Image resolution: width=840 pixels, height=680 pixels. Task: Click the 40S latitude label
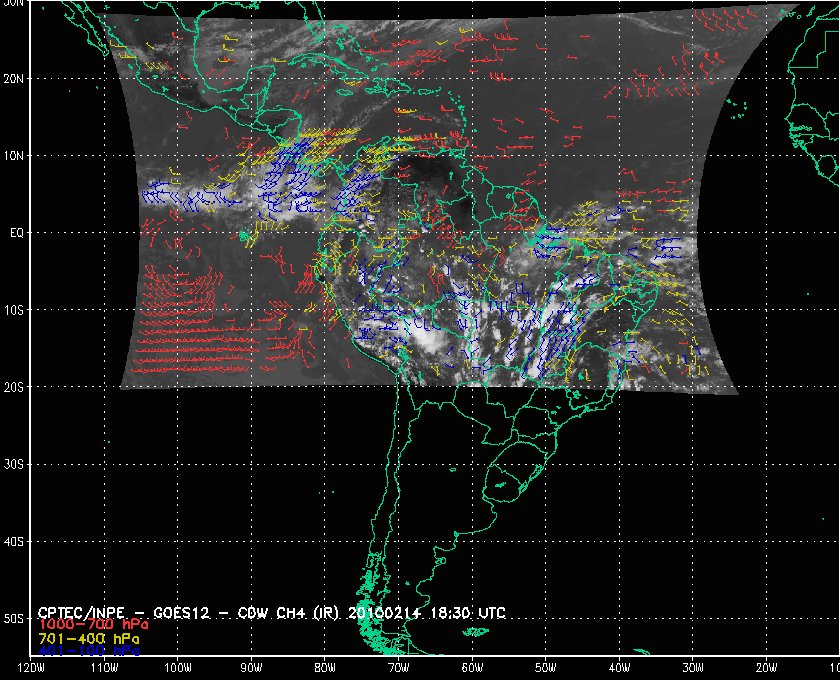tap(14, 542)
